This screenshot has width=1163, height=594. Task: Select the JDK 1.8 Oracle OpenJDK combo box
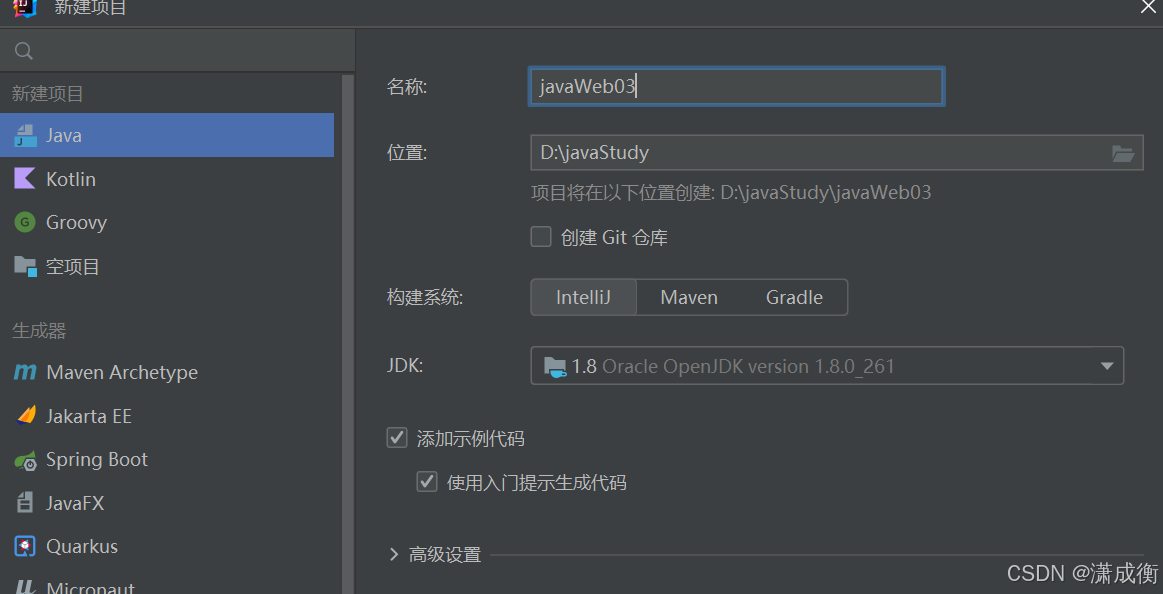click(827, 366)
